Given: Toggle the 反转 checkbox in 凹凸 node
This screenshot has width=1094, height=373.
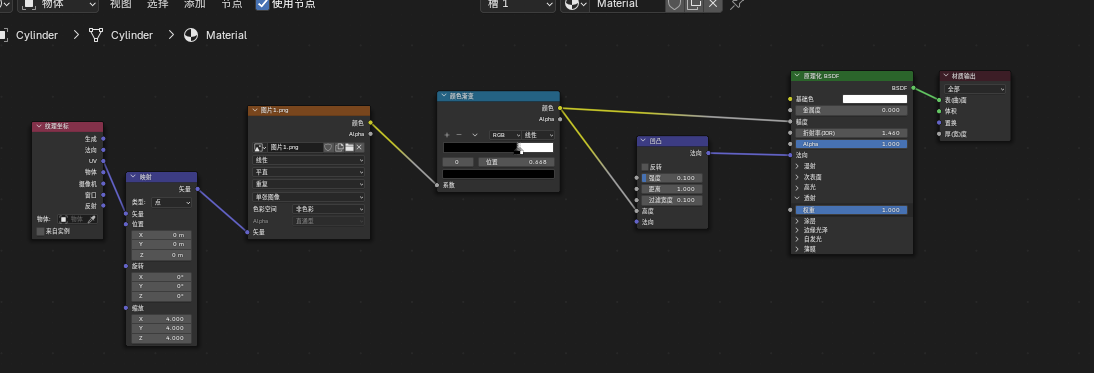Looking at the screenshot, I should tap(645, 167).
